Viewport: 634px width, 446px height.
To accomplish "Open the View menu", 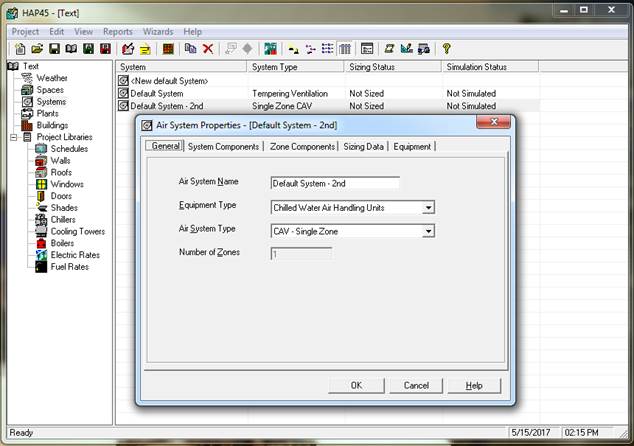I will [x=83, y=32].
